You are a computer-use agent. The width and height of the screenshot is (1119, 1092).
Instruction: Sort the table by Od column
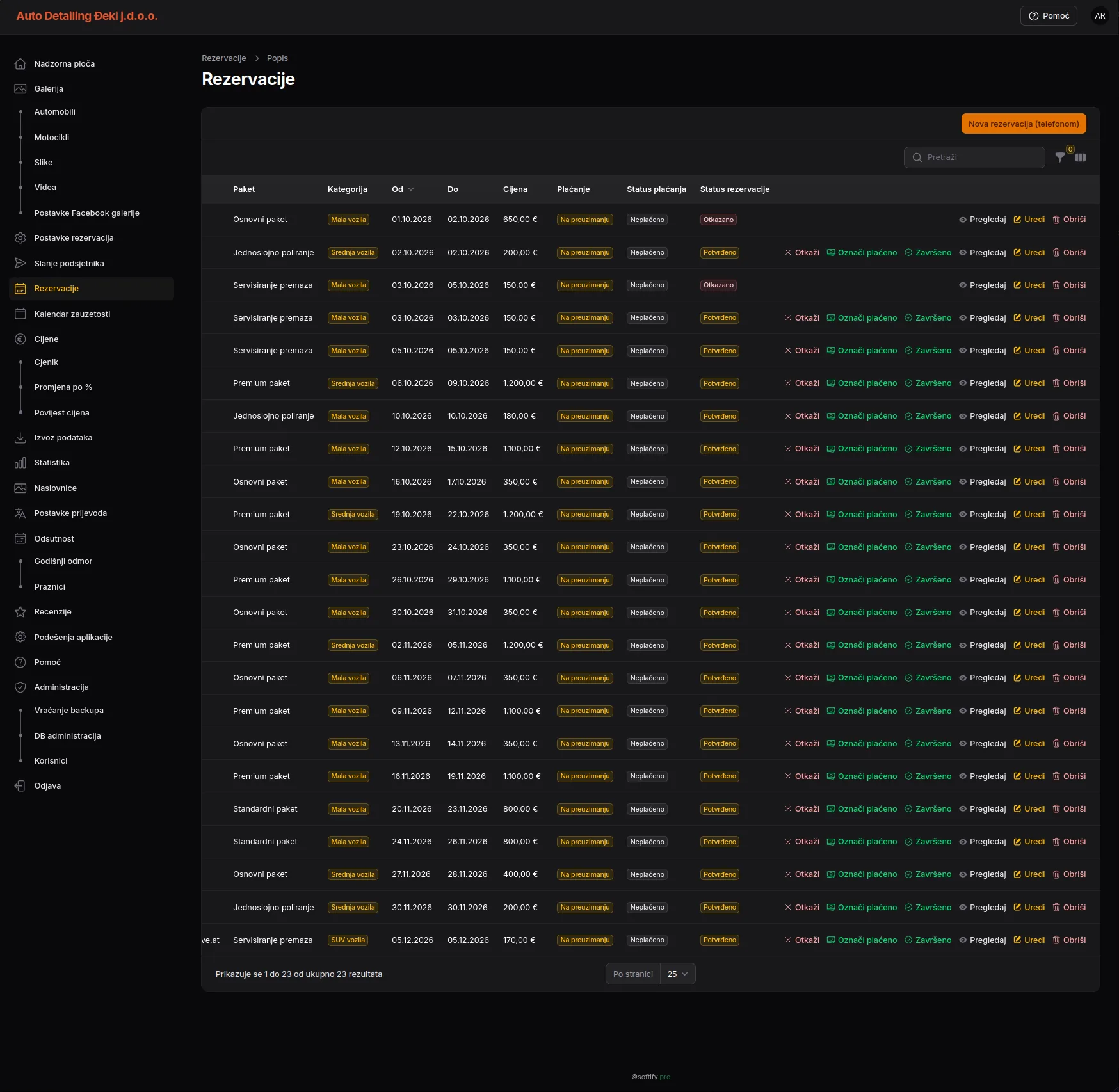(x=403, y=189)
